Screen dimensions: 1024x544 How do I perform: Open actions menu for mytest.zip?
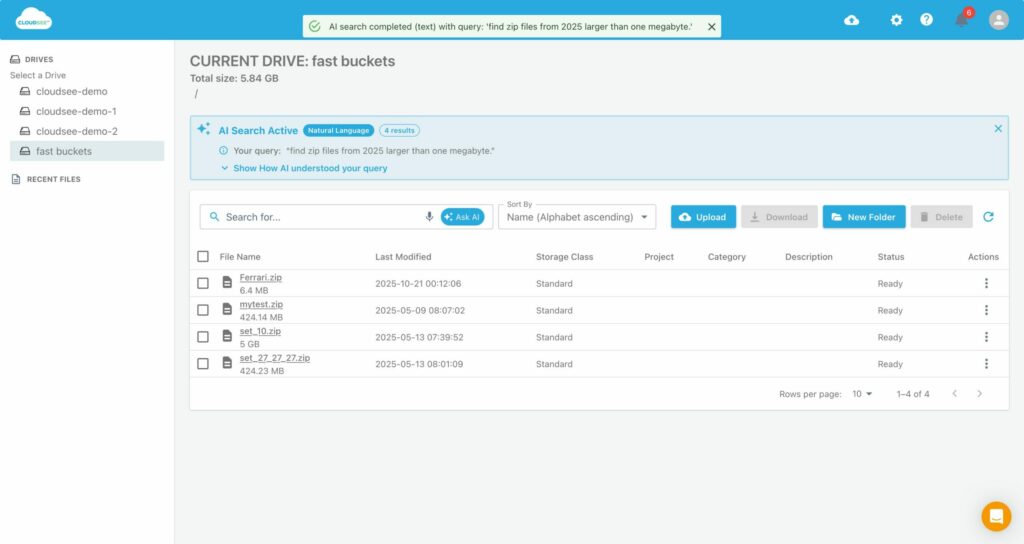coord(986,310)
